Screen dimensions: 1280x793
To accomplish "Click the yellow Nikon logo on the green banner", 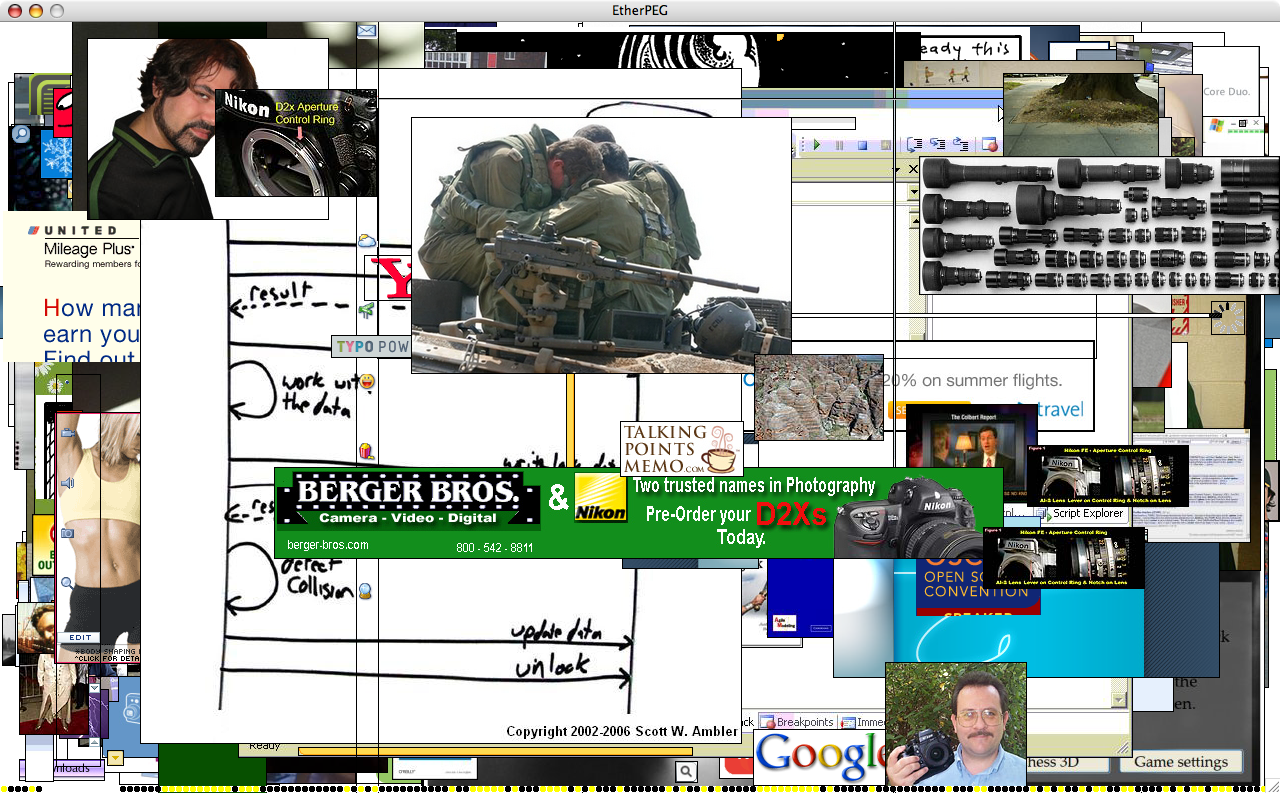I will click(x=601, y=498).
